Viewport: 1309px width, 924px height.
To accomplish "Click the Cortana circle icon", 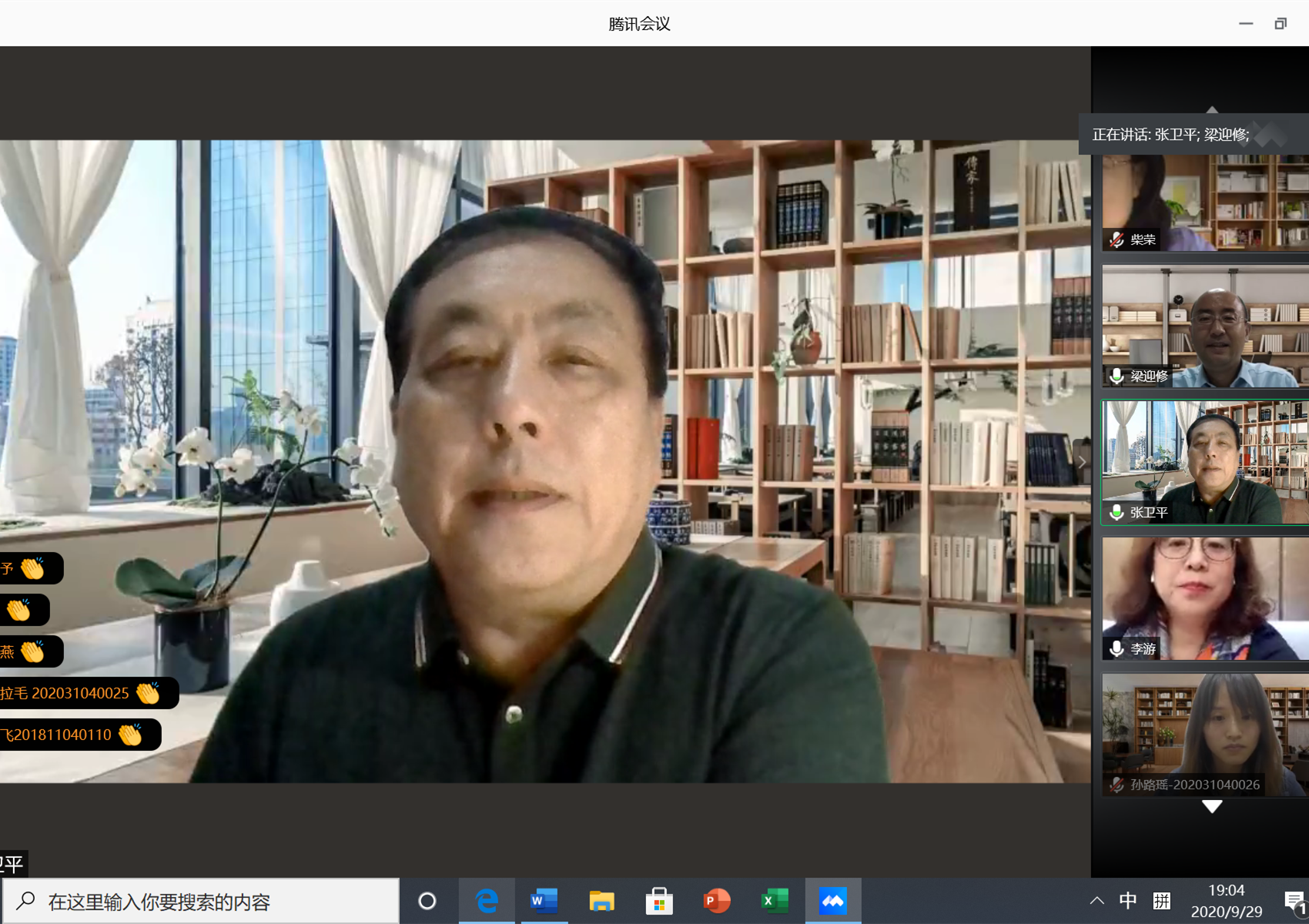I will click(x=427, y=901).
